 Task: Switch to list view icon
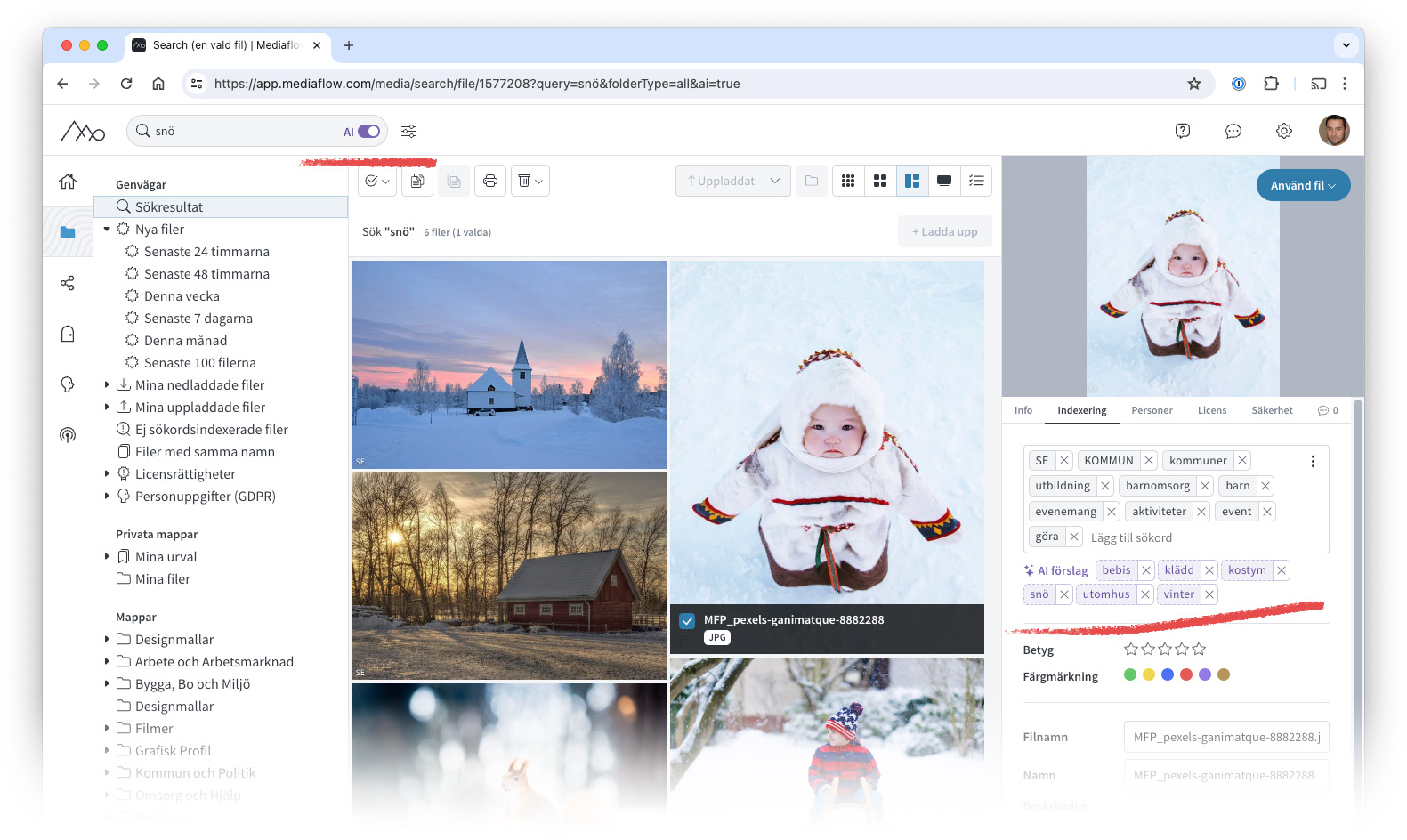976,181
